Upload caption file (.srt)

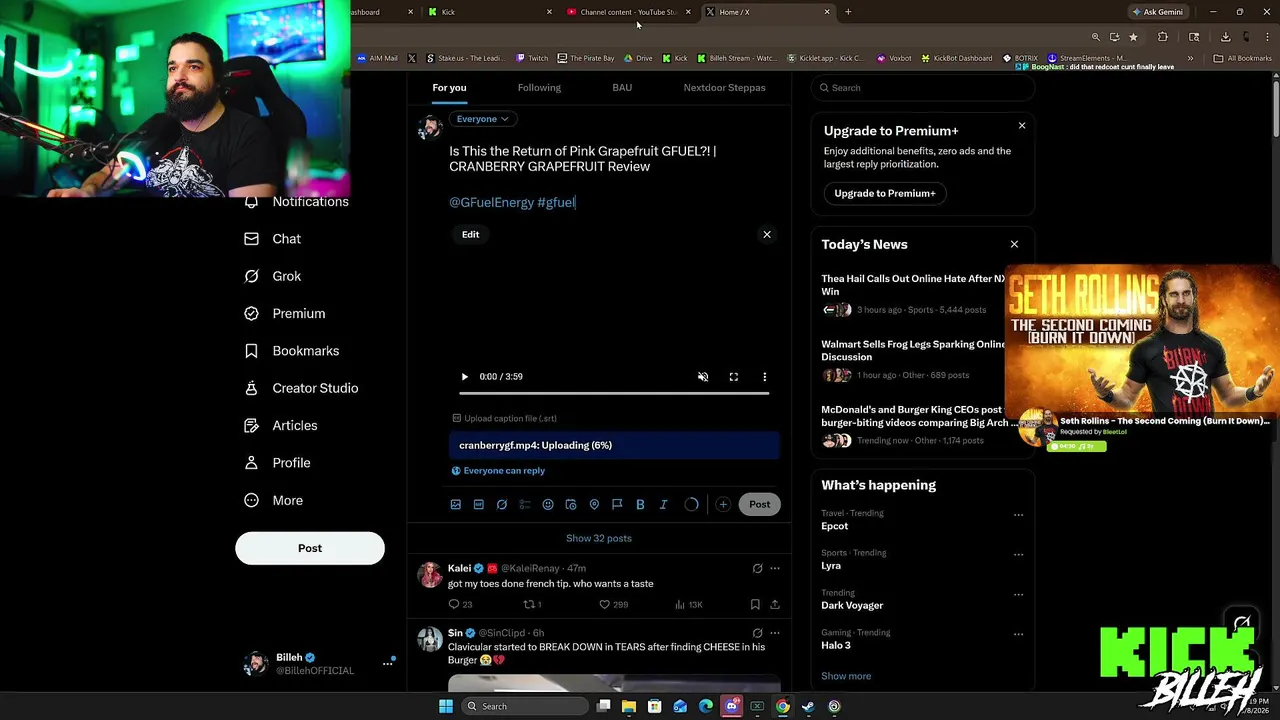coord(505,419)
